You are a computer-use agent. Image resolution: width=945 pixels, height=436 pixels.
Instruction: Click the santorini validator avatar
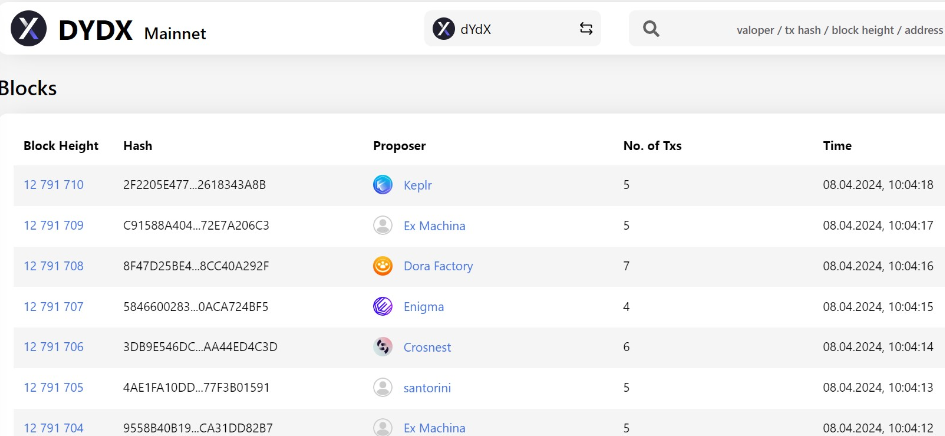tap(383, 387)
